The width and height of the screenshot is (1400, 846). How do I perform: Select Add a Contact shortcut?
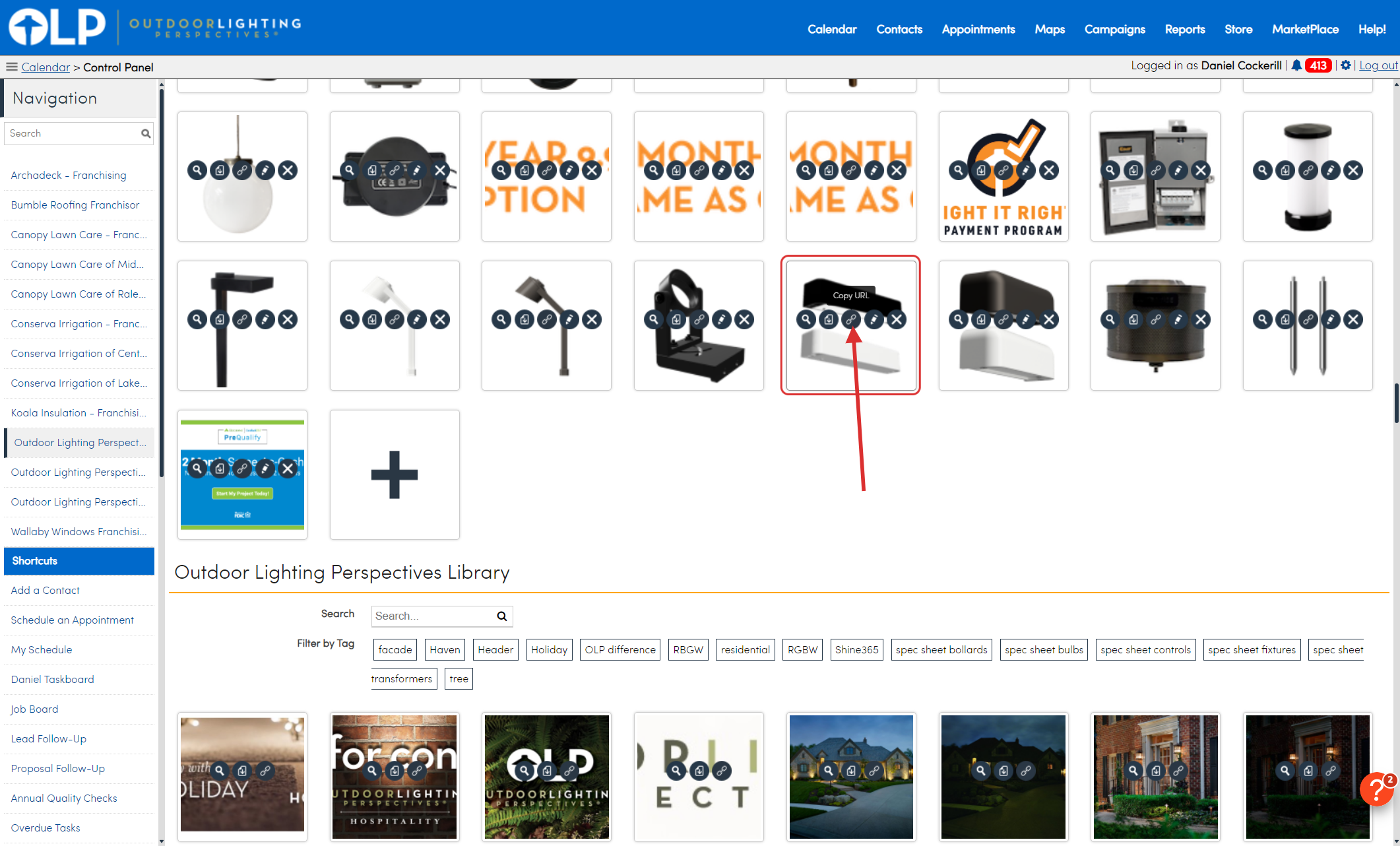tap(45, 591)
